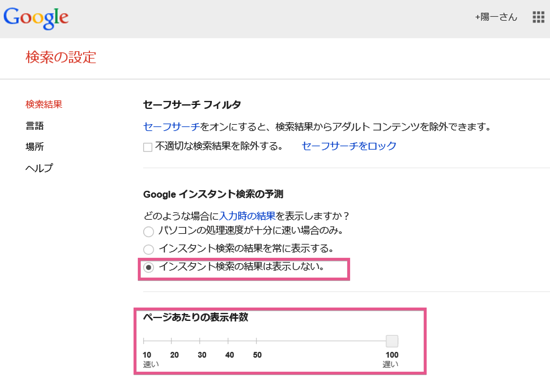Set results slider to the 10 tick
This screenshot has width=550, height=380.
tap(144, 341)
